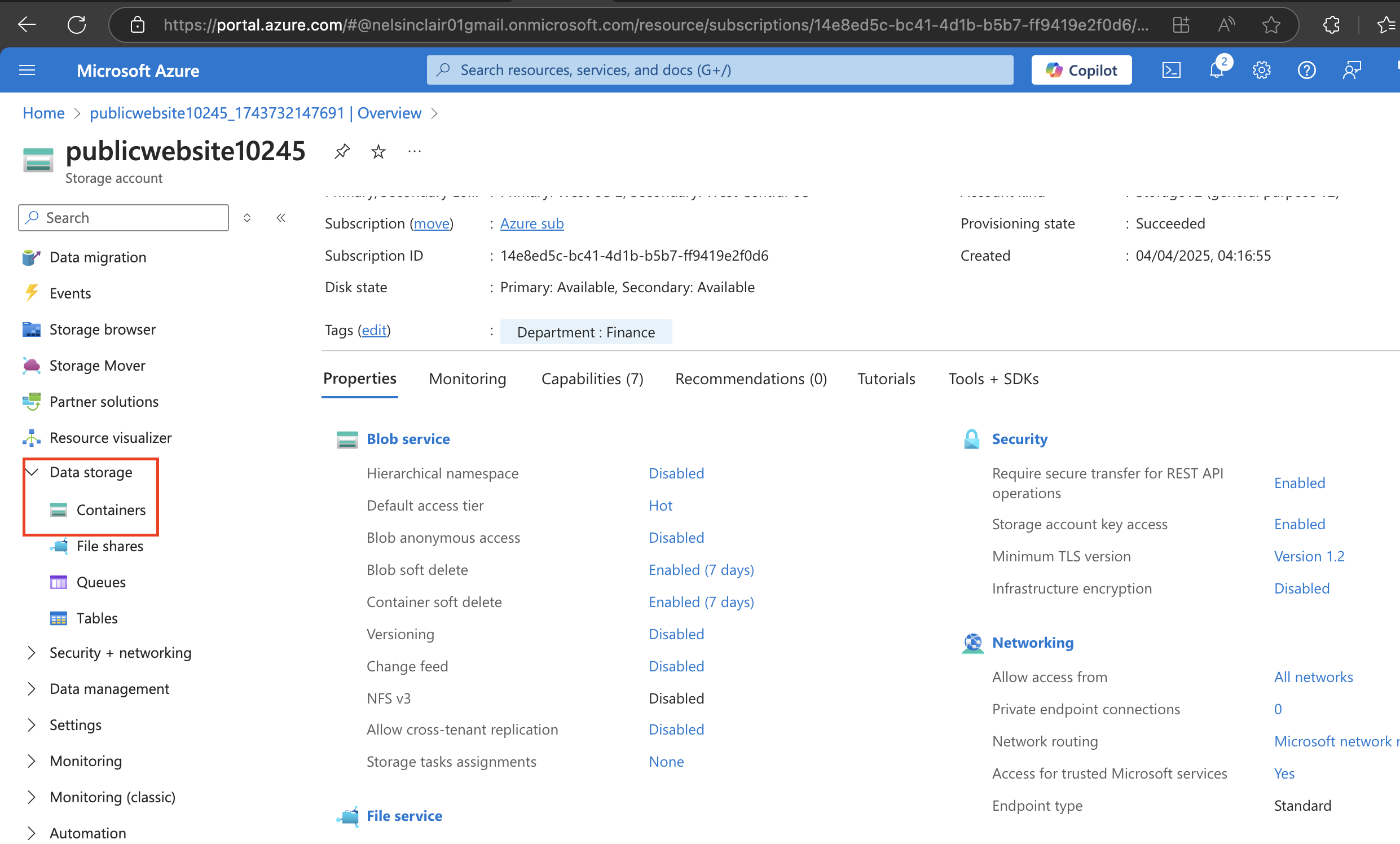This screenshot has width=1400, height=844.
Task: Focus the sidebar menu Search box
Action: (124, 218)
